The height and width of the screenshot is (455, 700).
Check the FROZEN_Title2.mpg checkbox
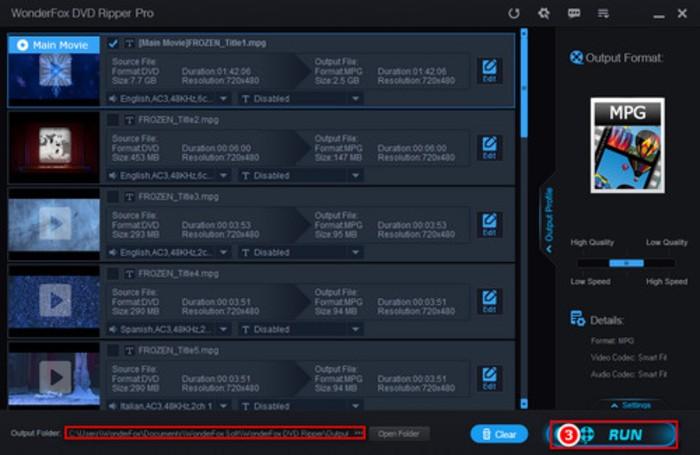pyautogui.click(x=113, y=120)
